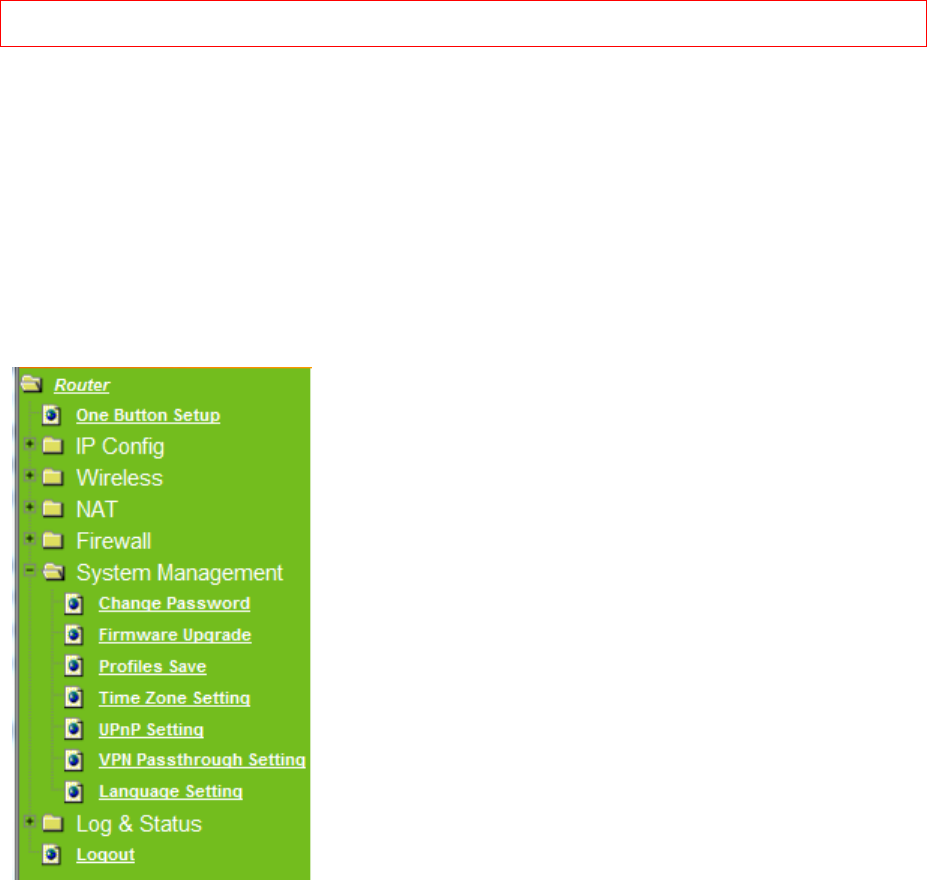Collapse the System Management node
Viewport: 927px width, 880px height.
click(x=29, y=570)
